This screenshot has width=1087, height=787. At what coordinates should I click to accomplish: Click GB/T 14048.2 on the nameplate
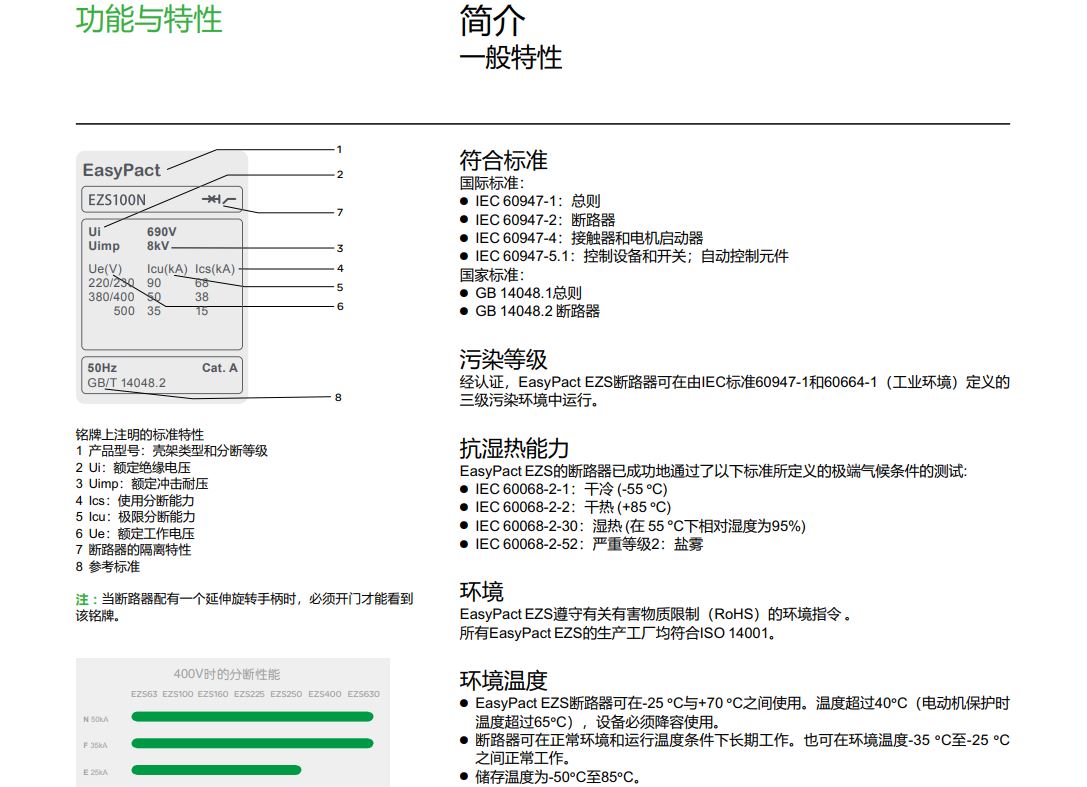coord(127,383)
